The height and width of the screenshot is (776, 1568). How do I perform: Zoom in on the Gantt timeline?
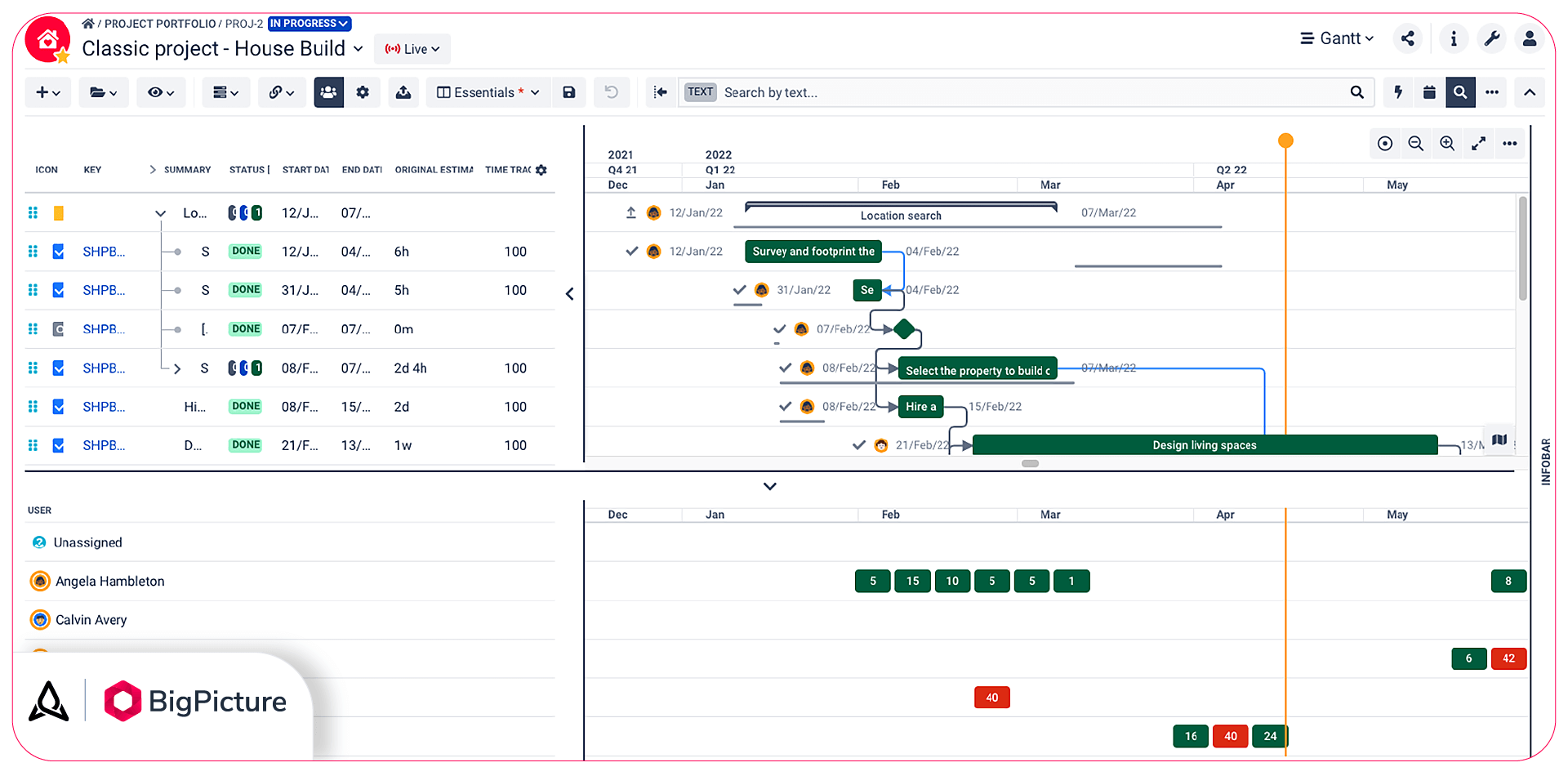click(1447, 143)
